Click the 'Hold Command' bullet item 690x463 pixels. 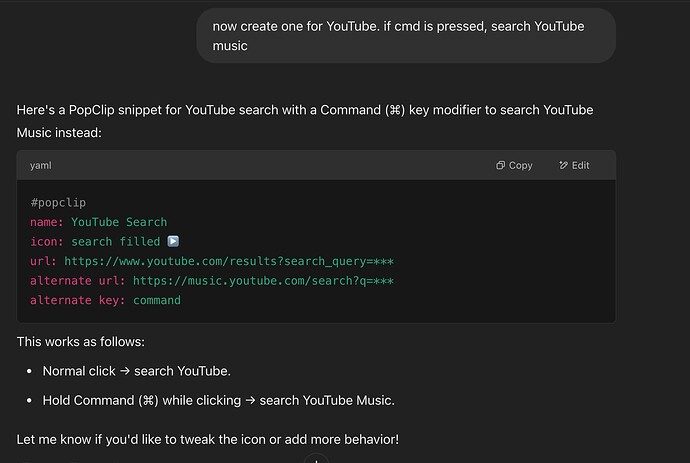(219, 401)
